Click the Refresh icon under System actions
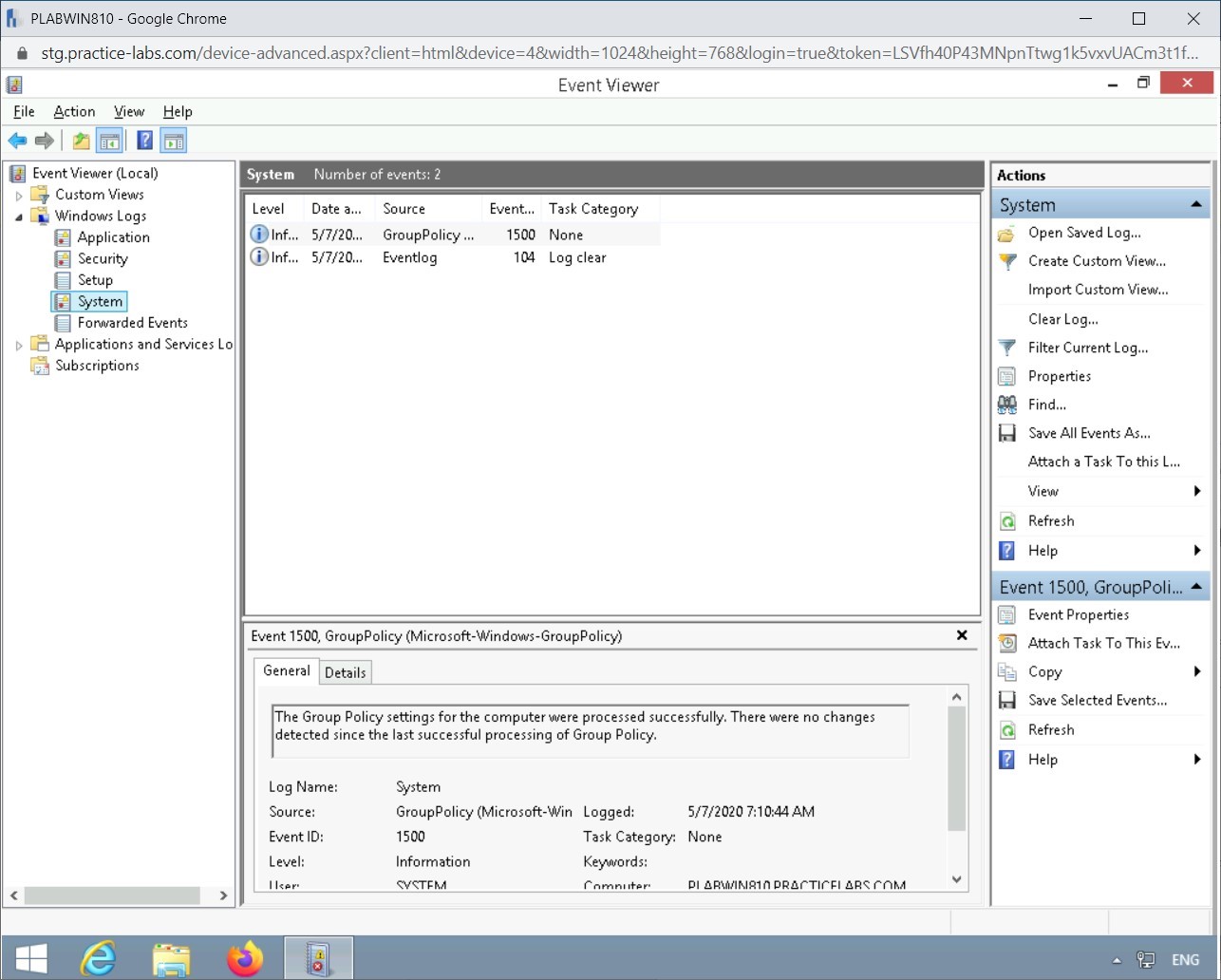This screenshot has height=980, width=1221. 1006,520
